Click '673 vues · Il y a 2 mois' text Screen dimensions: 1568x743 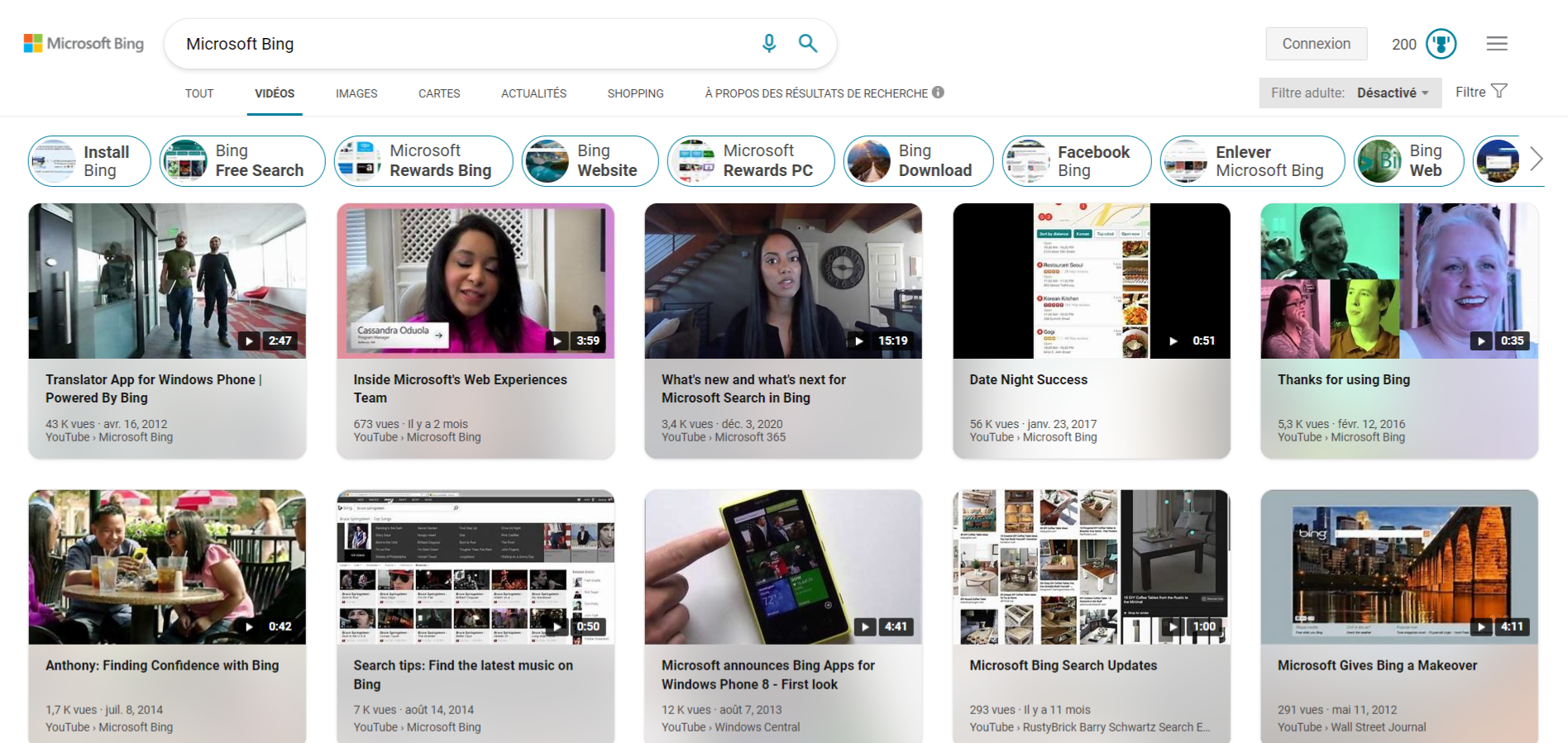click(410, 424)
